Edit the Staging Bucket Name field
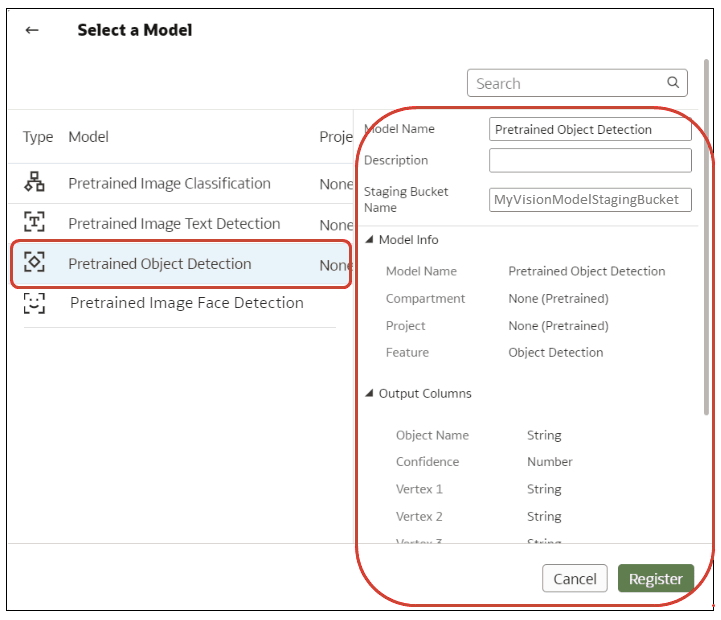The width and height of the screenshot is (721, 620). tap(590, 200)
